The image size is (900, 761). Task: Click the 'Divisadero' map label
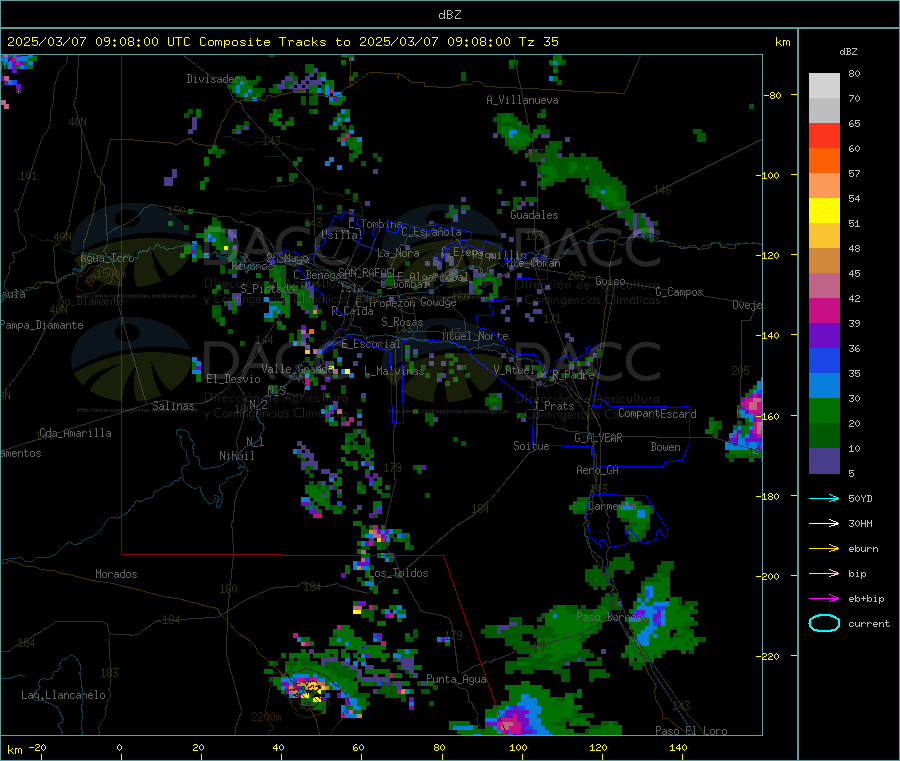(x=216, y=79)
